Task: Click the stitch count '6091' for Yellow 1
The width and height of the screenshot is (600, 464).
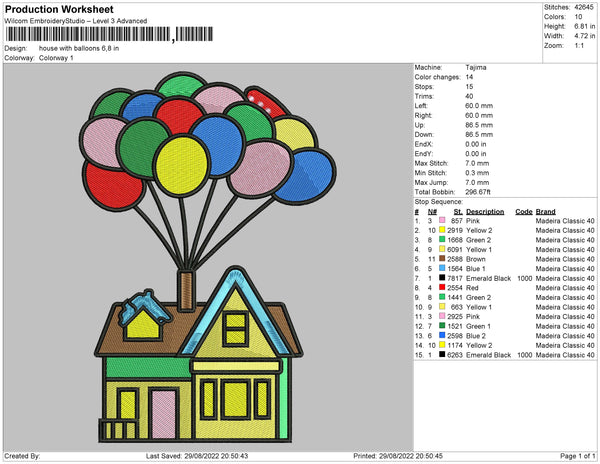Action: click(x=455, y=249)
